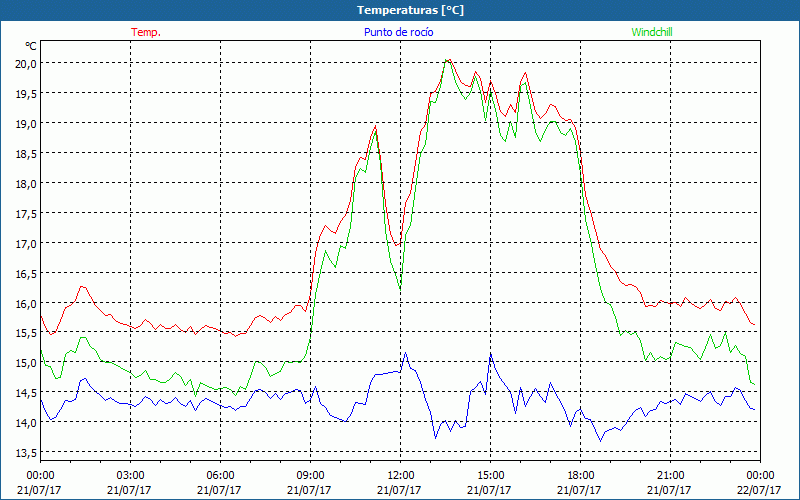Click the 19,0 y-axis value
Image resolution: width=800 pixels, height=500 pixels.
coord(24,123)
